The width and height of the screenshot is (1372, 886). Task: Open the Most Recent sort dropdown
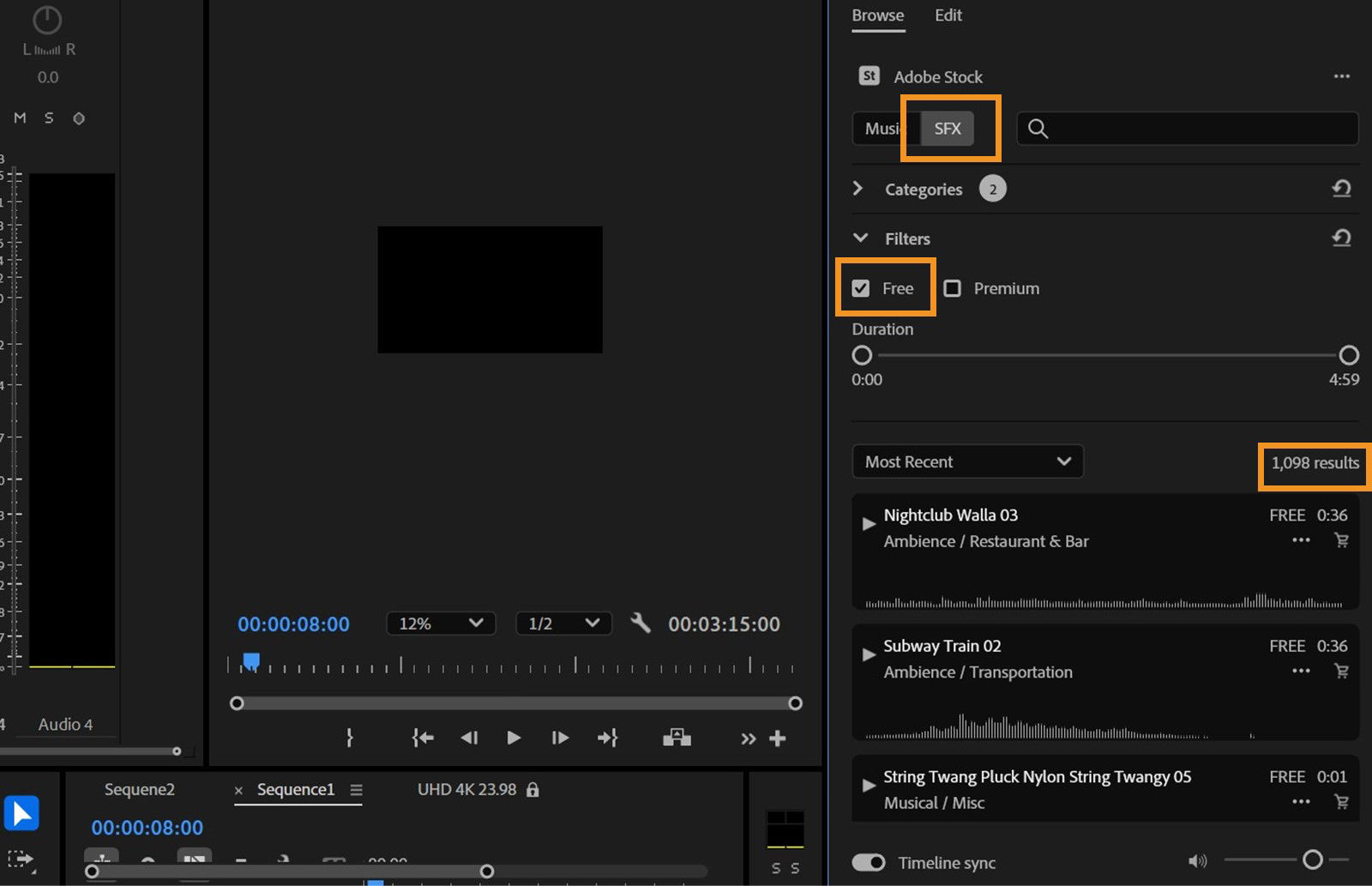(968, 461)
